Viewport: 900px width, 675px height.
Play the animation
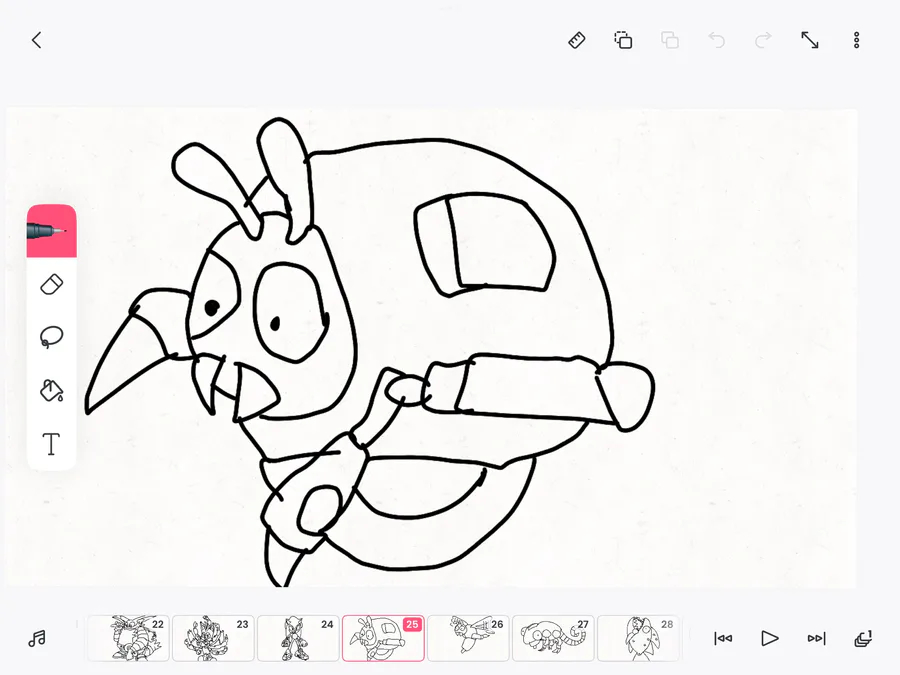[x=770, y=638]
